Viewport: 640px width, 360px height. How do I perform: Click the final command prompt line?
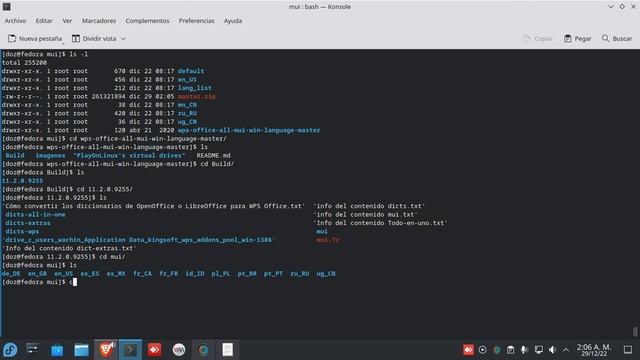tap(39, 282)
